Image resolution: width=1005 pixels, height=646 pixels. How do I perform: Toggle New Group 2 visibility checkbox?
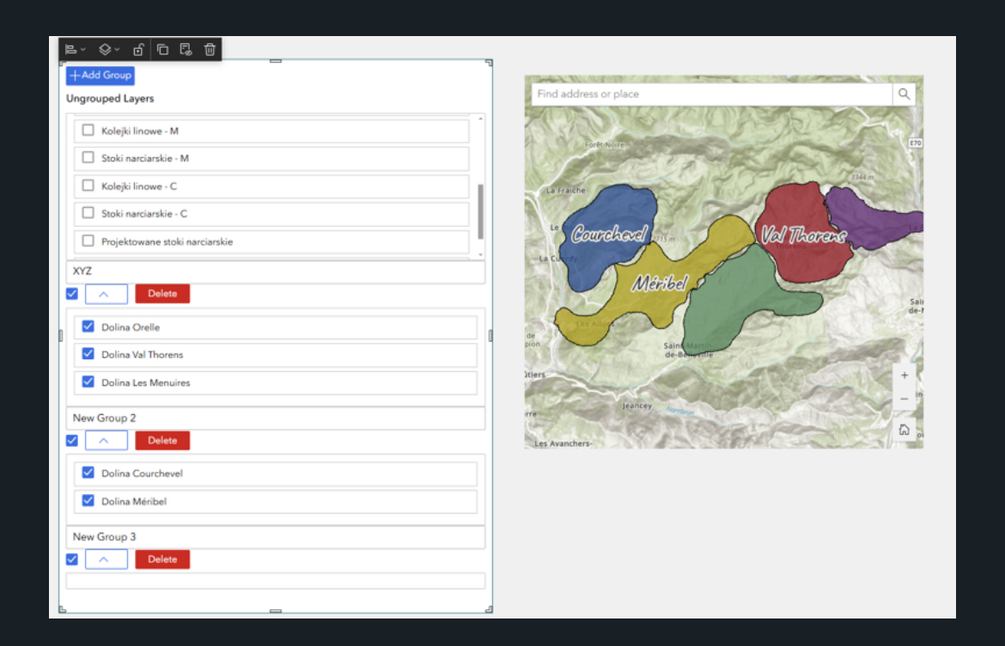(72, 440)
